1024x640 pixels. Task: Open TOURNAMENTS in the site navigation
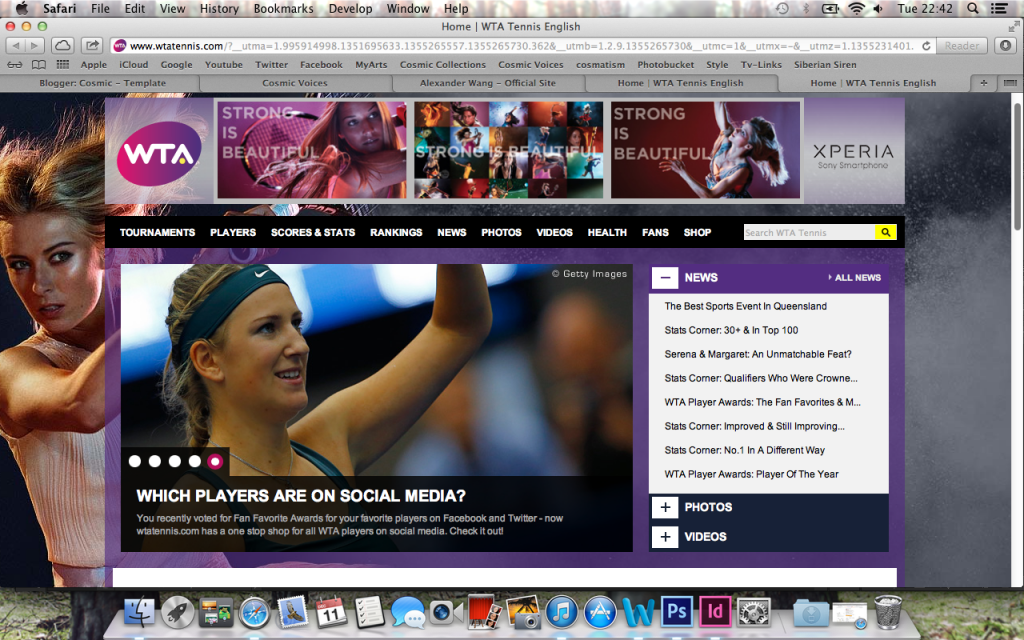(x=157, y=232)
